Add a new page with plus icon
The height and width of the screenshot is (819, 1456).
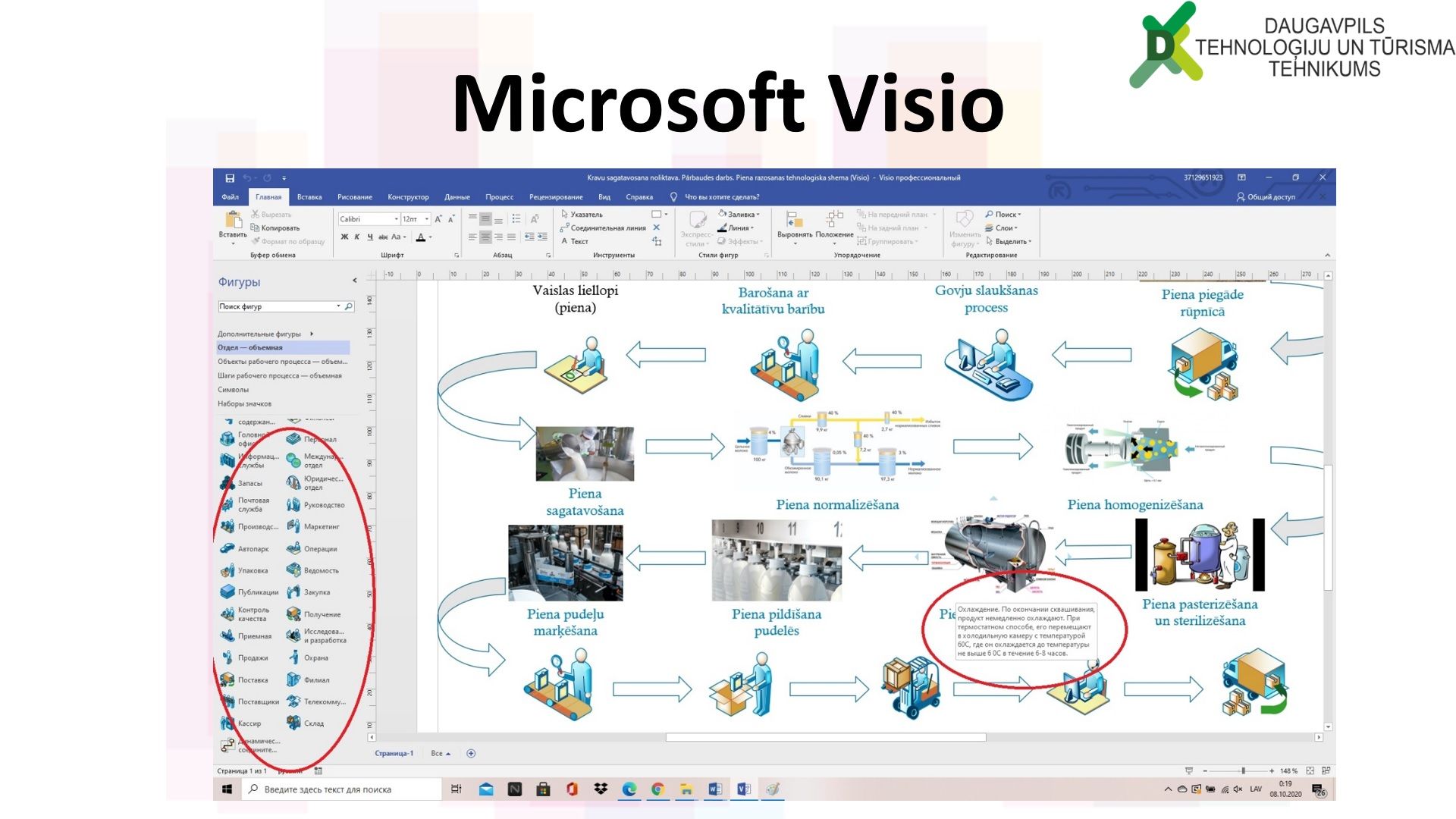[471, 753]
